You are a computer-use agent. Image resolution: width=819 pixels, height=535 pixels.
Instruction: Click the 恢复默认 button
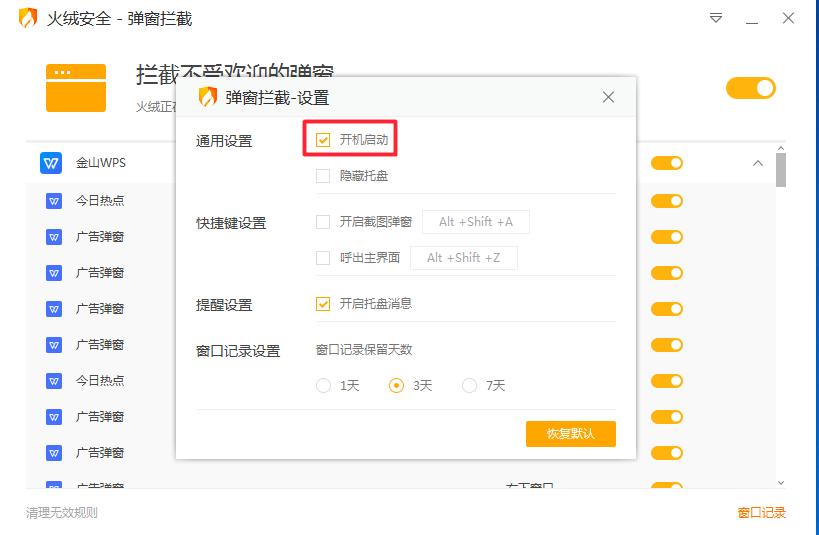[571, 434]
